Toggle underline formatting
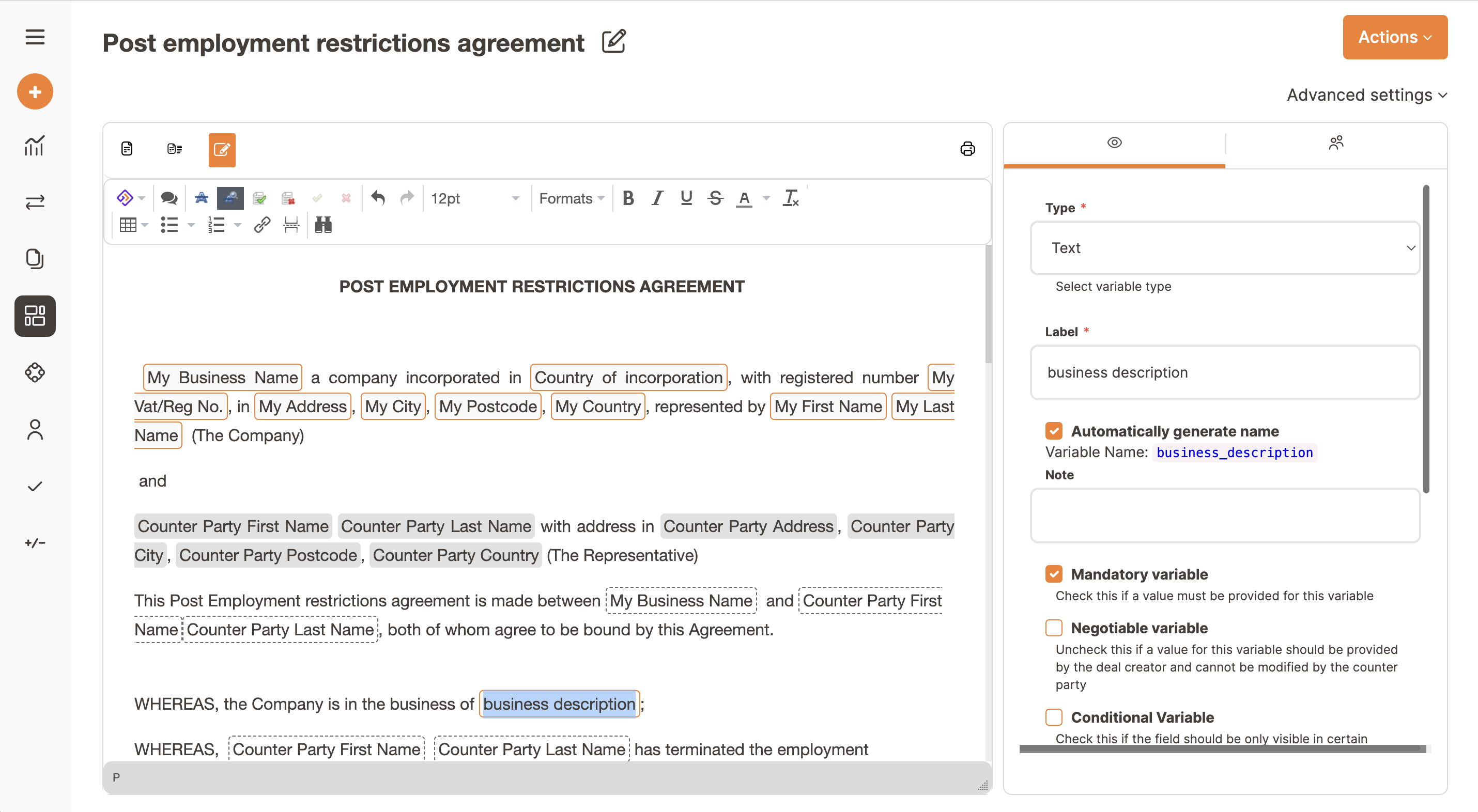Image resolution: width=1478 pixels, height=812 pixels. (x=686, y=198)
